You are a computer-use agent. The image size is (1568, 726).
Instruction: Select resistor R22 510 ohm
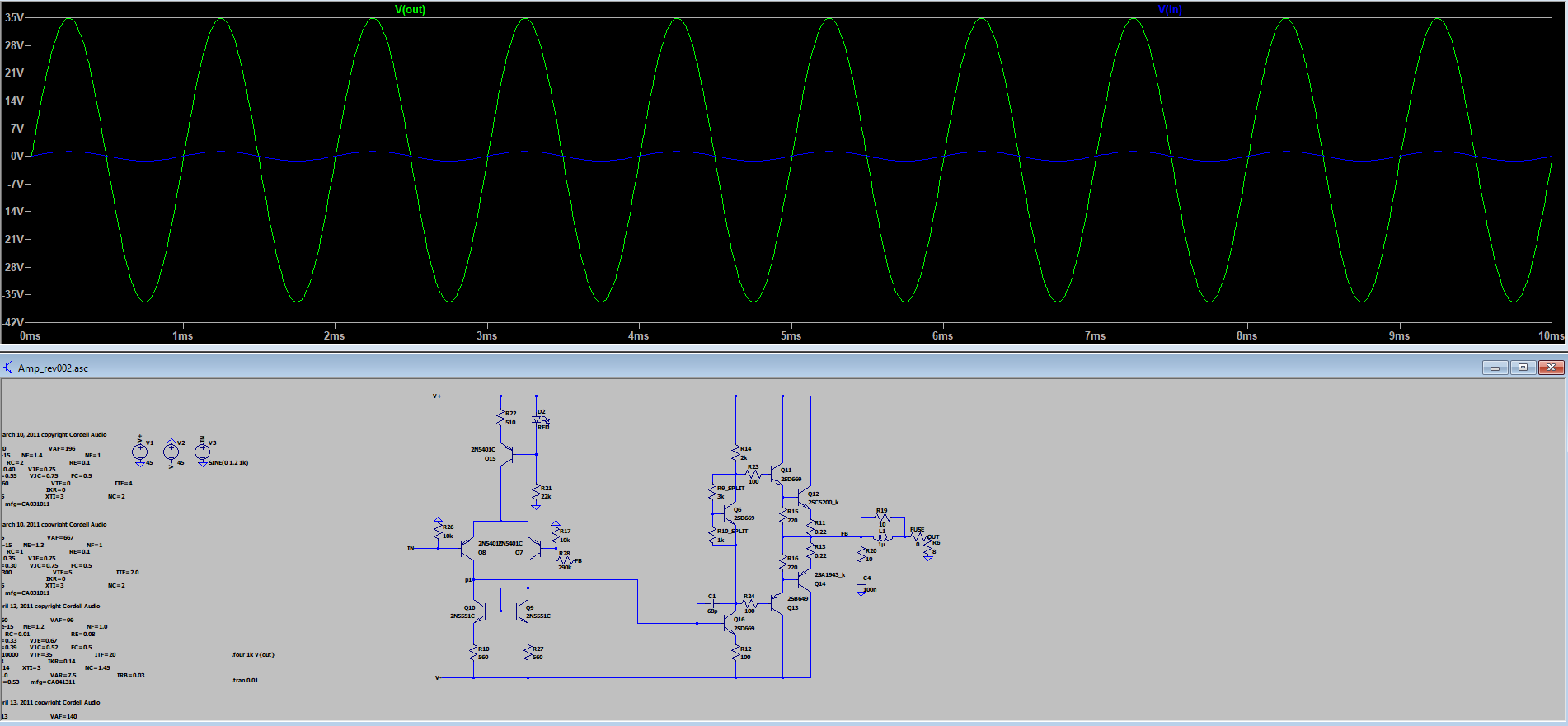coord(500,418)
